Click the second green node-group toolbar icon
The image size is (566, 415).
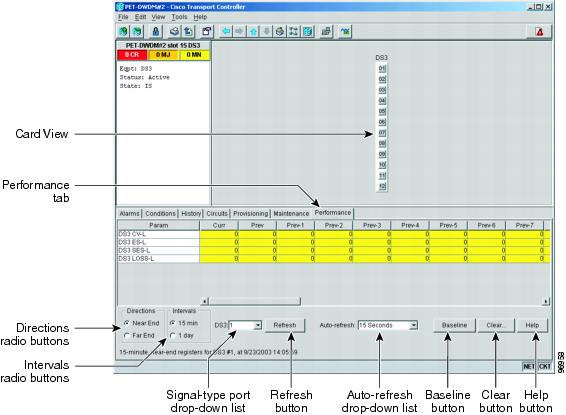coord(137,31)
